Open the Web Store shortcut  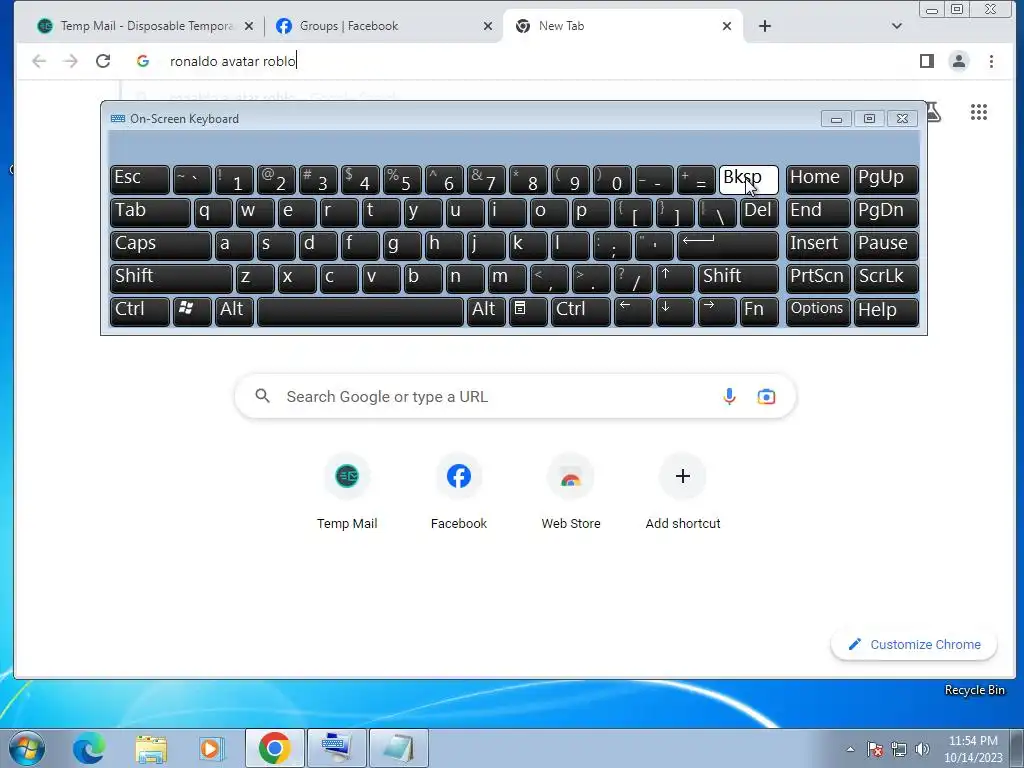pyautogui.click(x=571, y=491)
